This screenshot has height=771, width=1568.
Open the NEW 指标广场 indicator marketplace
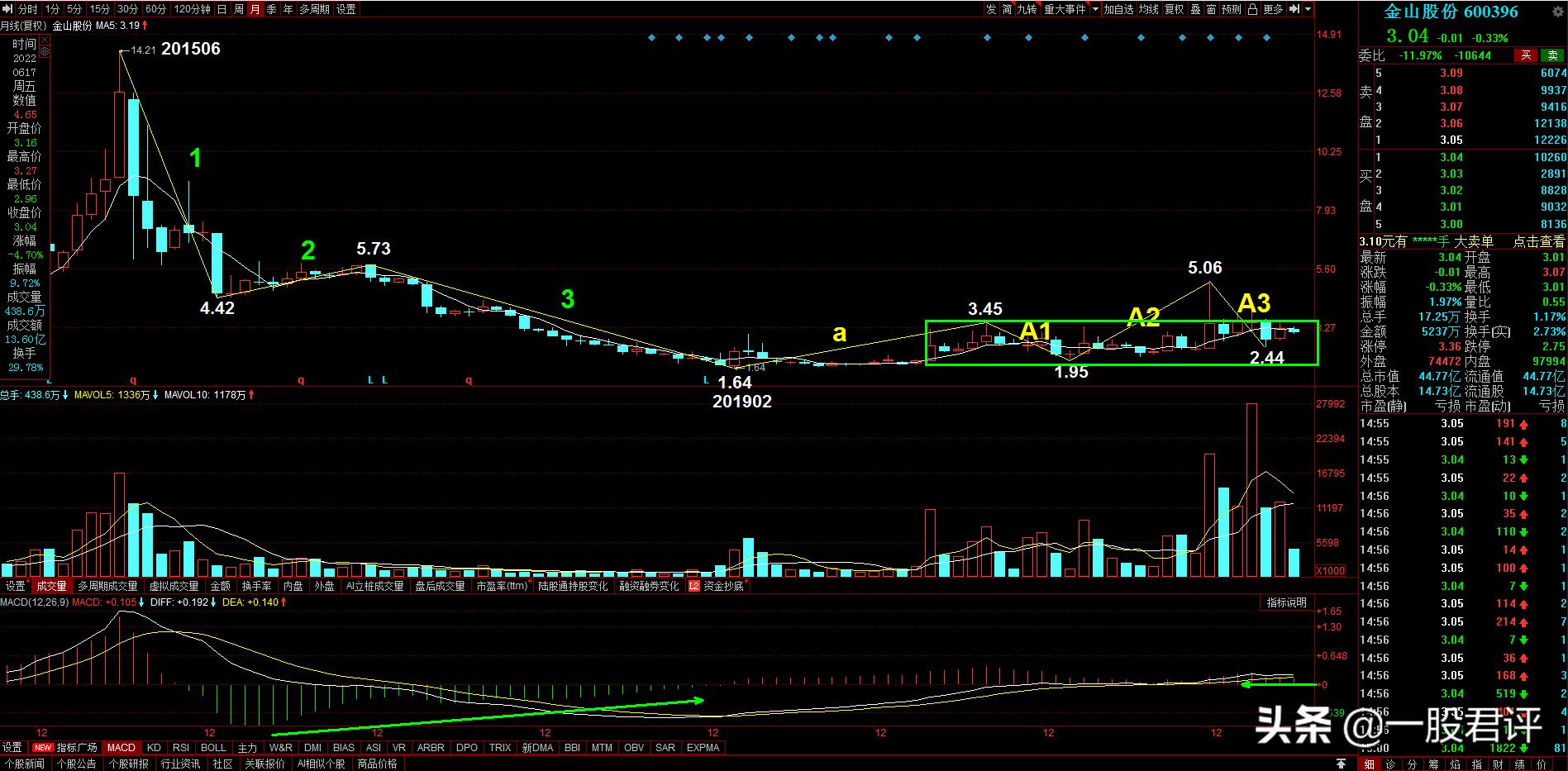tap(66, 748)
